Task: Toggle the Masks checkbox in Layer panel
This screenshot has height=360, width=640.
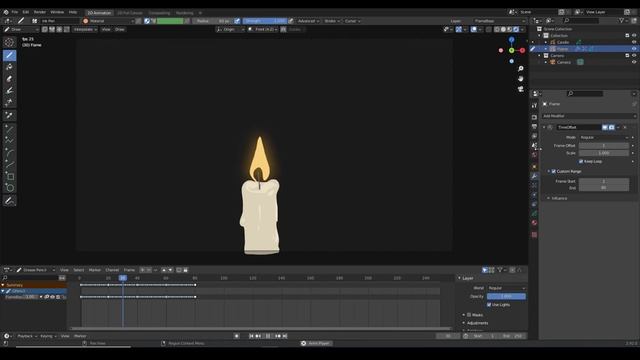Action: (469, 315)
